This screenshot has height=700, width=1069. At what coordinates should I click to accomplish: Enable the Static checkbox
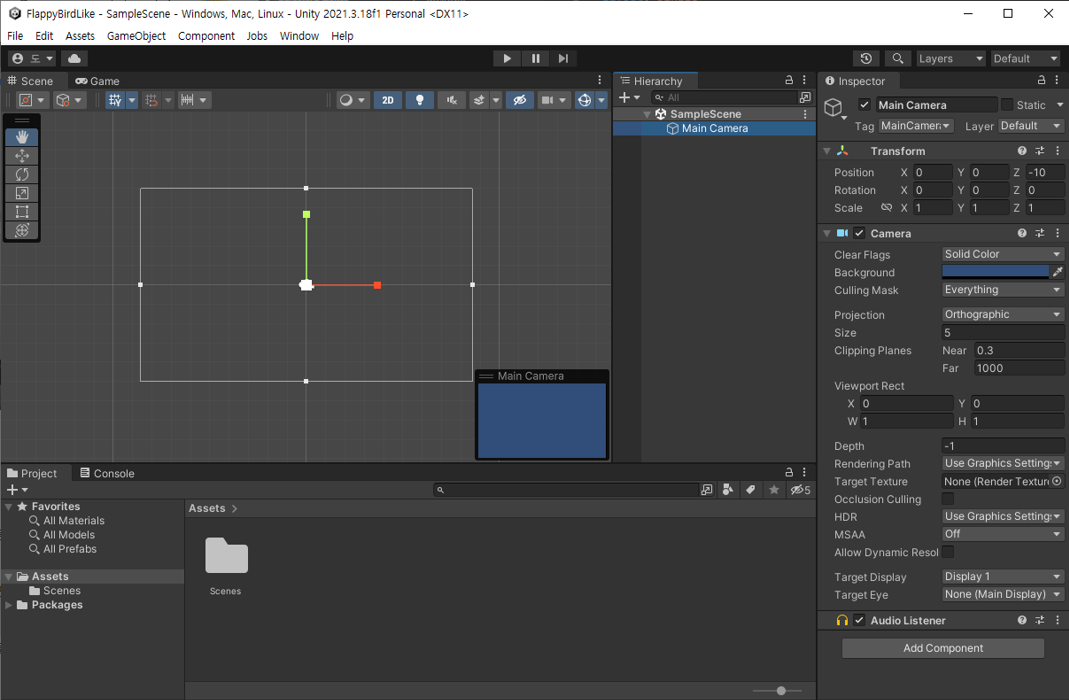coord(1006,104)
